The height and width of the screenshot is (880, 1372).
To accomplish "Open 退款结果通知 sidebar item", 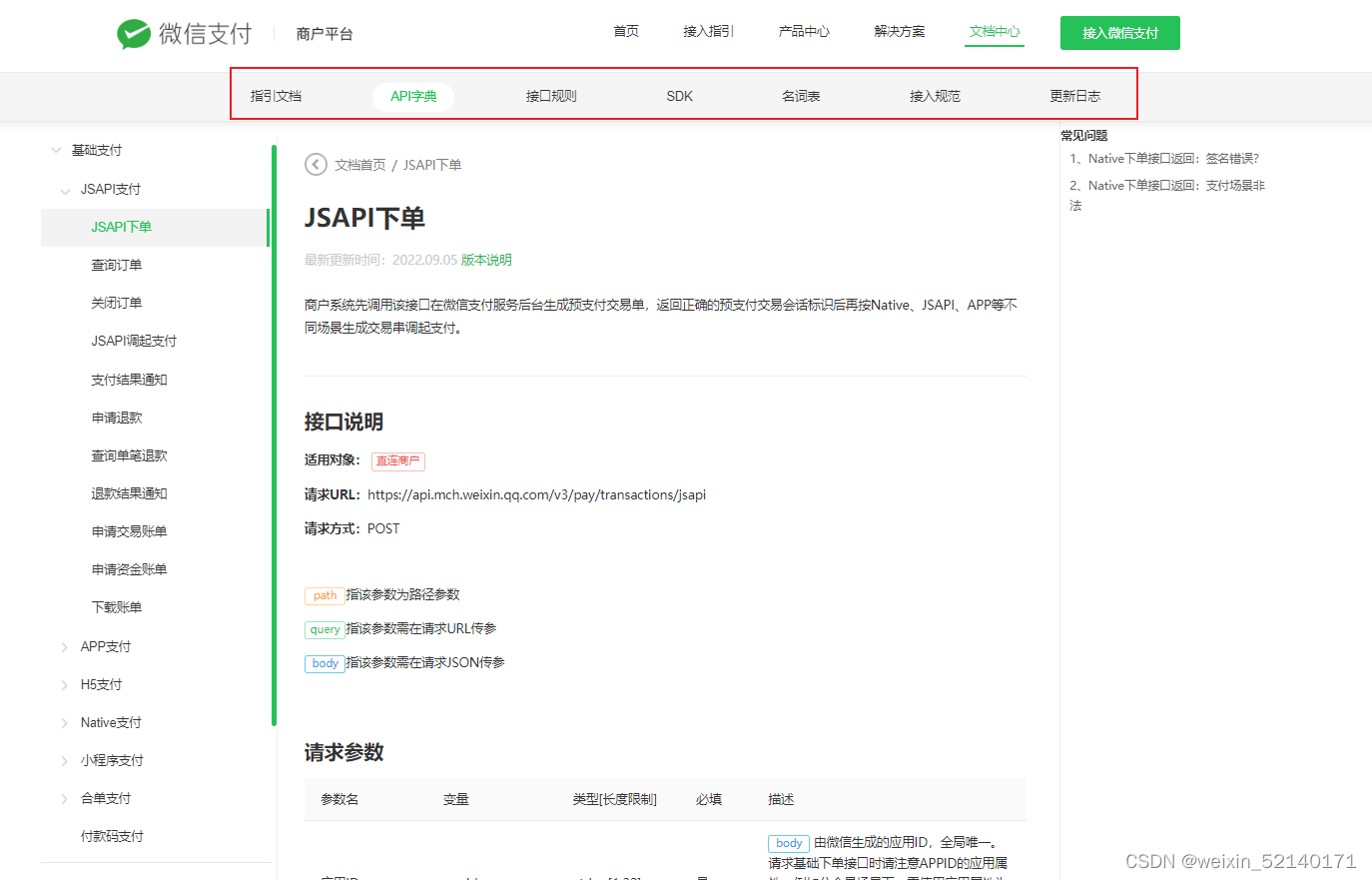I will tap(129, 493).
